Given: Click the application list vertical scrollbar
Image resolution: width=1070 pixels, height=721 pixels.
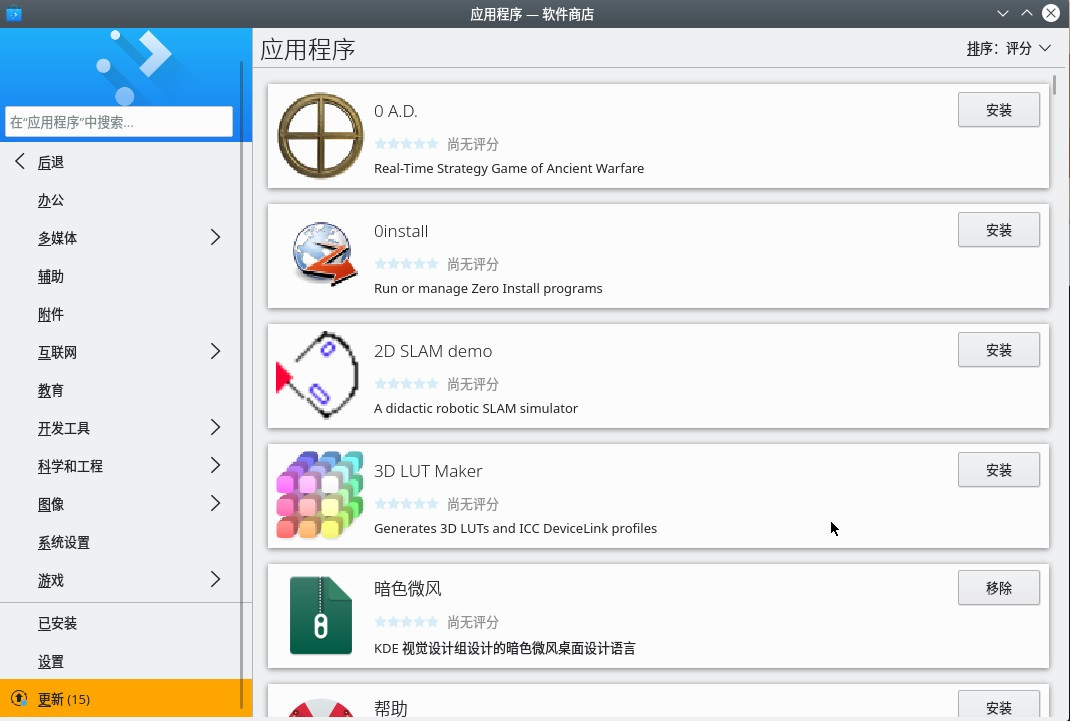Looking at the screenshot, I should pyautogui.click(x=1054, y=85).
